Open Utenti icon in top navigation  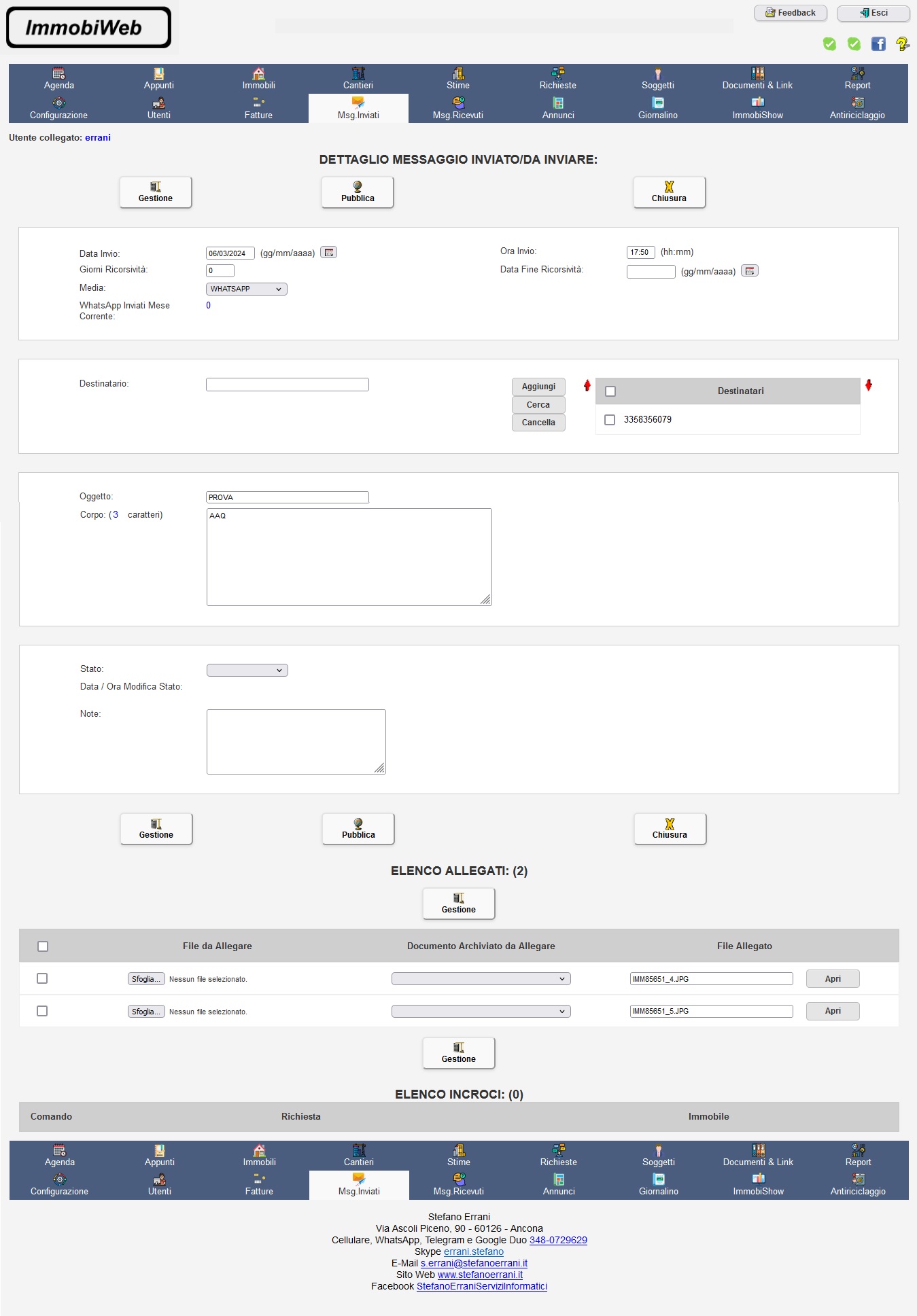158,103
